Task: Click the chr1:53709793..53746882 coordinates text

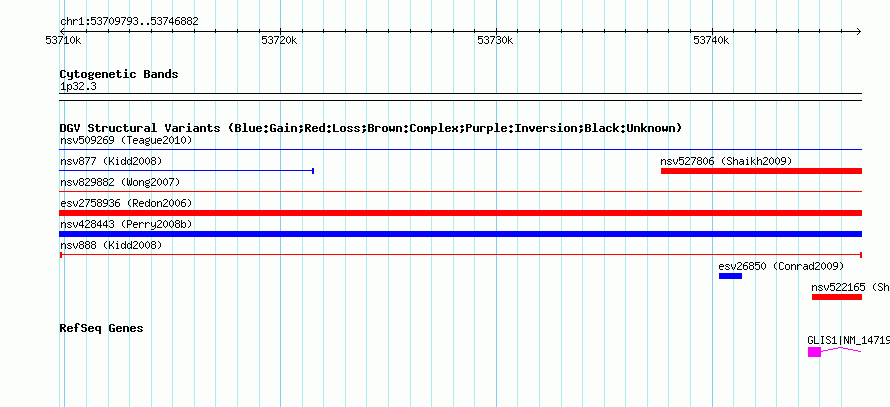Action: (129, 22)
